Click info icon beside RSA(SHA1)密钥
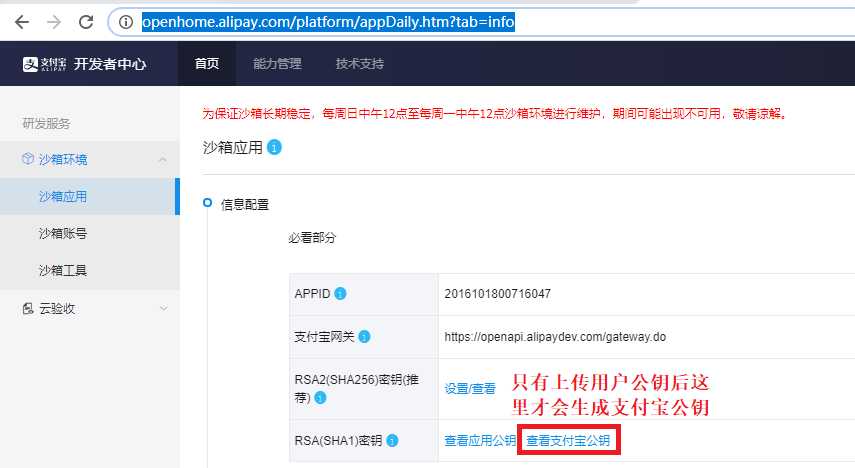Image resolution: width=855 pixels, height=468 pixels. tap(392, 441)
